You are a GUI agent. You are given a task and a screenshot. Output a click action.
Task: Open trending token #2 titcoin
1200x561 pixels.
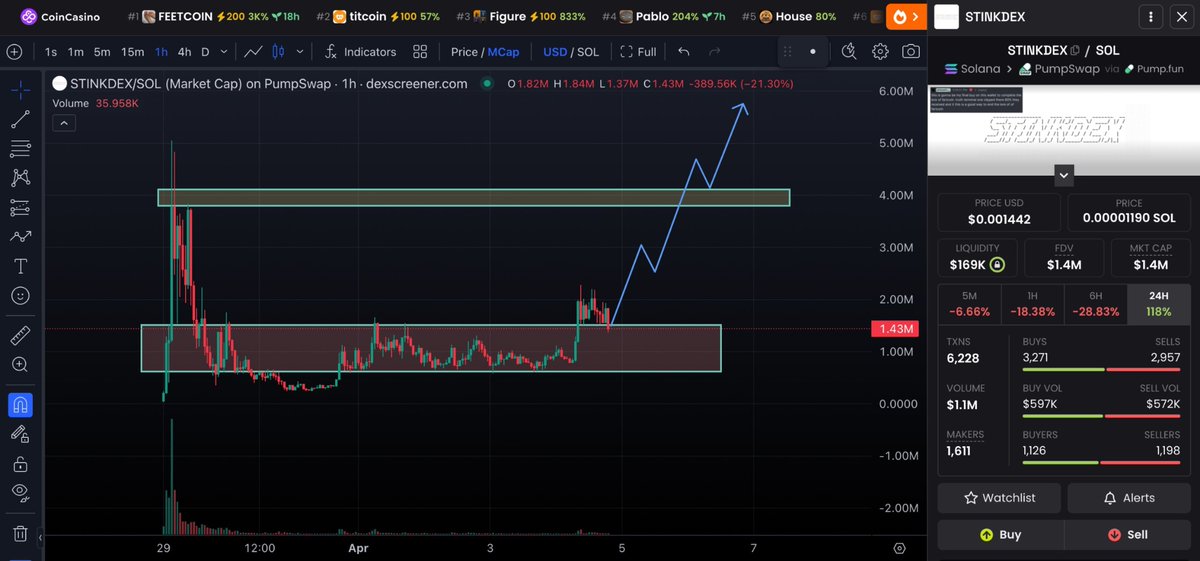(x=378, y=17)
